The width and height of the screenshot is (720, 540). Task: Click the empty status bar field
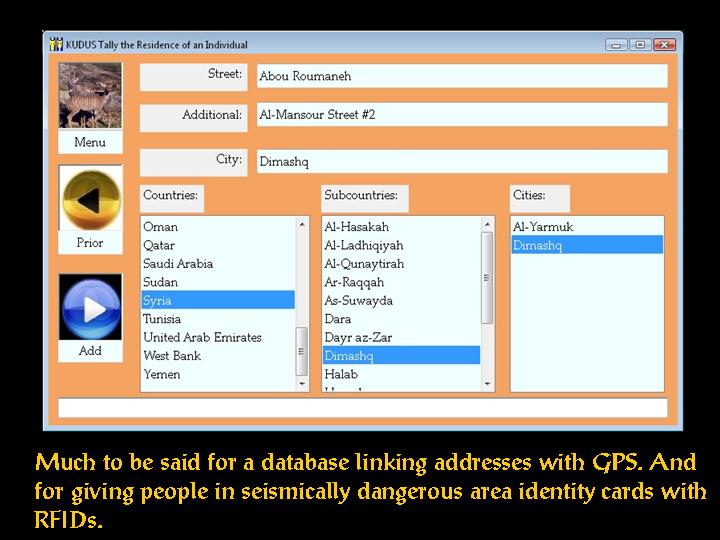tap(362, 408)
